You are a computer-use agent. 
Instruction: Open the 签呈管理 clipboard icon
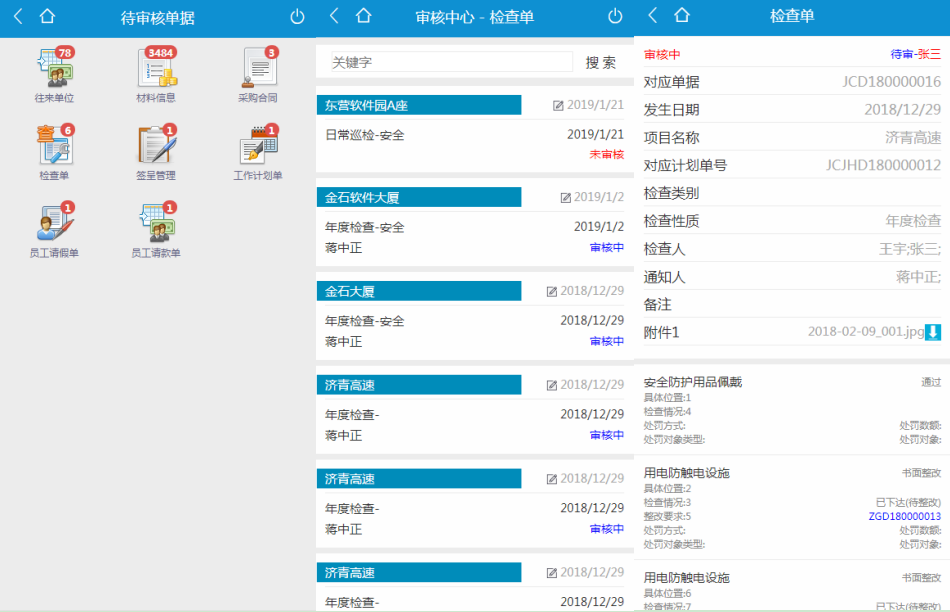155,147
